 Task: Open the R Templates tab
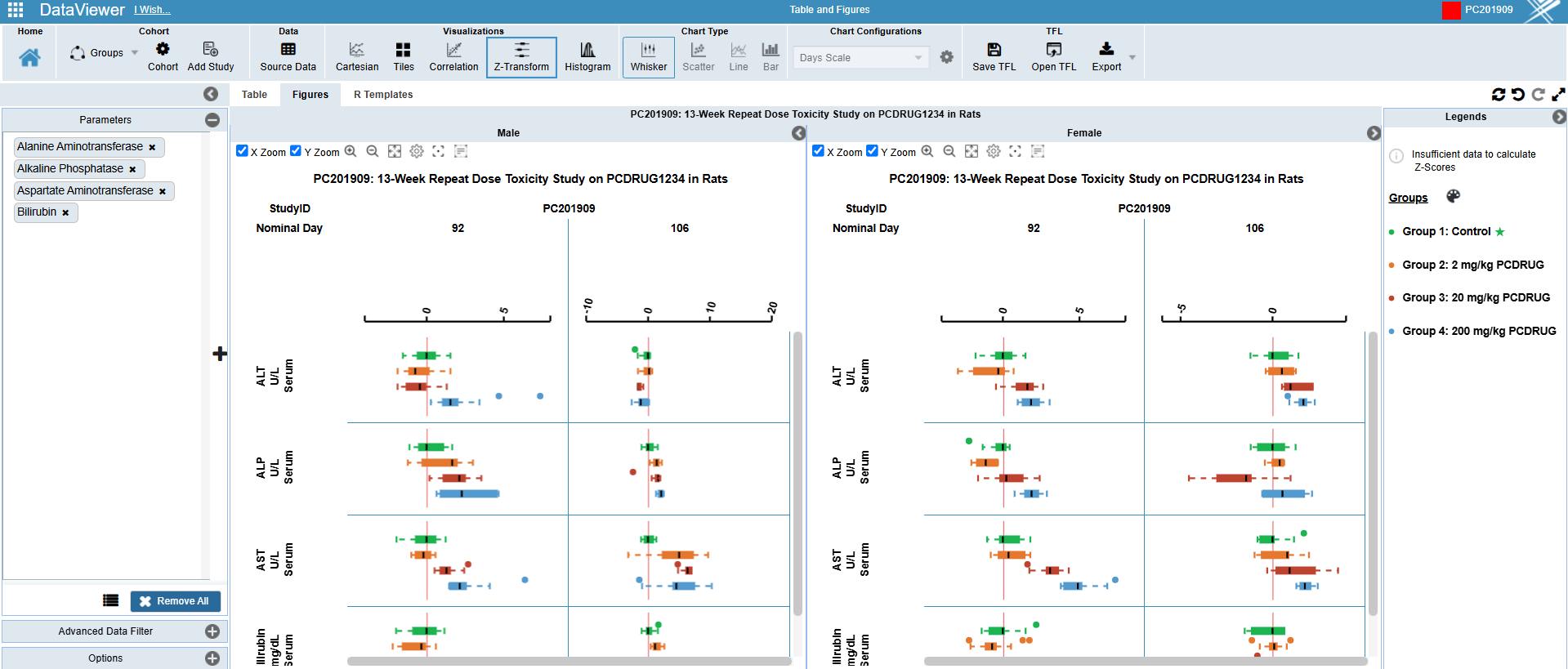pyautogui.click(x=382, y=95)
